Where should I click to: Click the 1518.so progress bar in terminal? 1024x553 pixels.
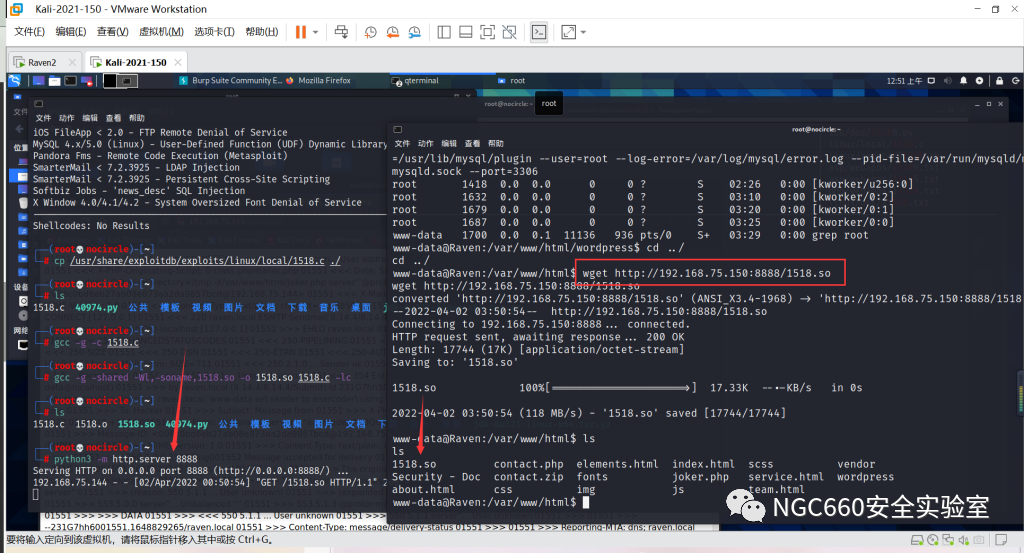[620, 388]
